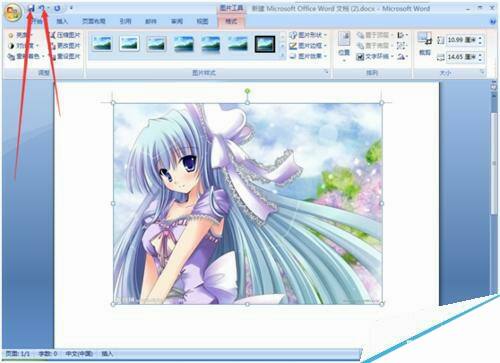Image resolution: width=500 pixels, height=363 pixels.
Task: Open the 位置 position gallery
Action: (x=344, y=47)
